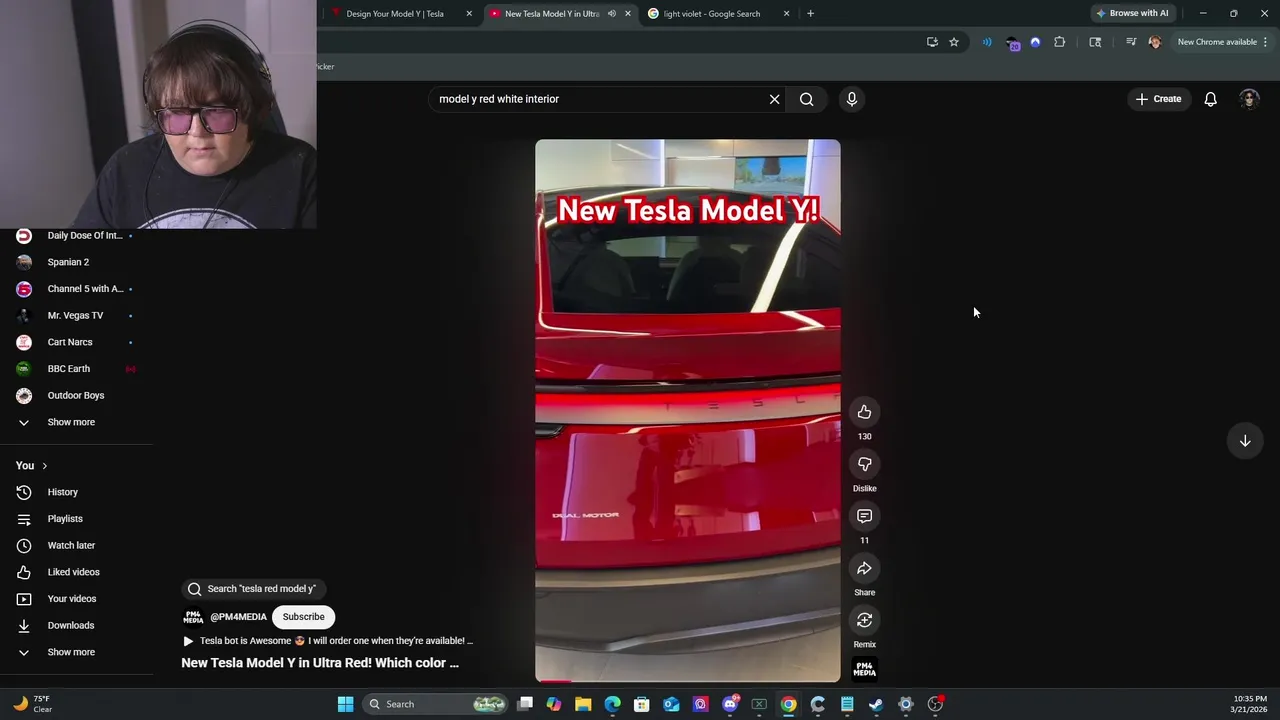Open Microsoft Edge from taskbar
The width and height of the screenshot is (1280, 720).
point(612,704)
